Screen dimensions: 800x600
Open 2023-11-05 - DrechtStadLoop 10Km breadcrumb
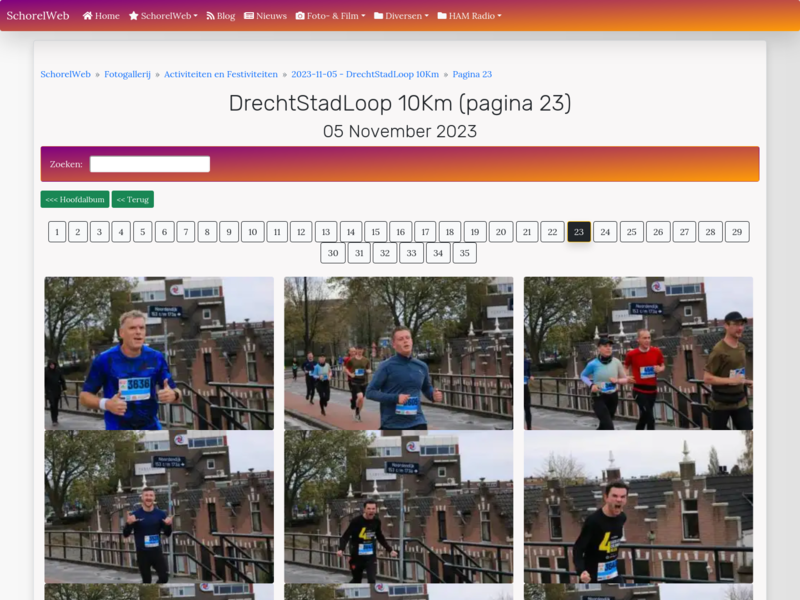pyautogui.click(x=365, y=74)
